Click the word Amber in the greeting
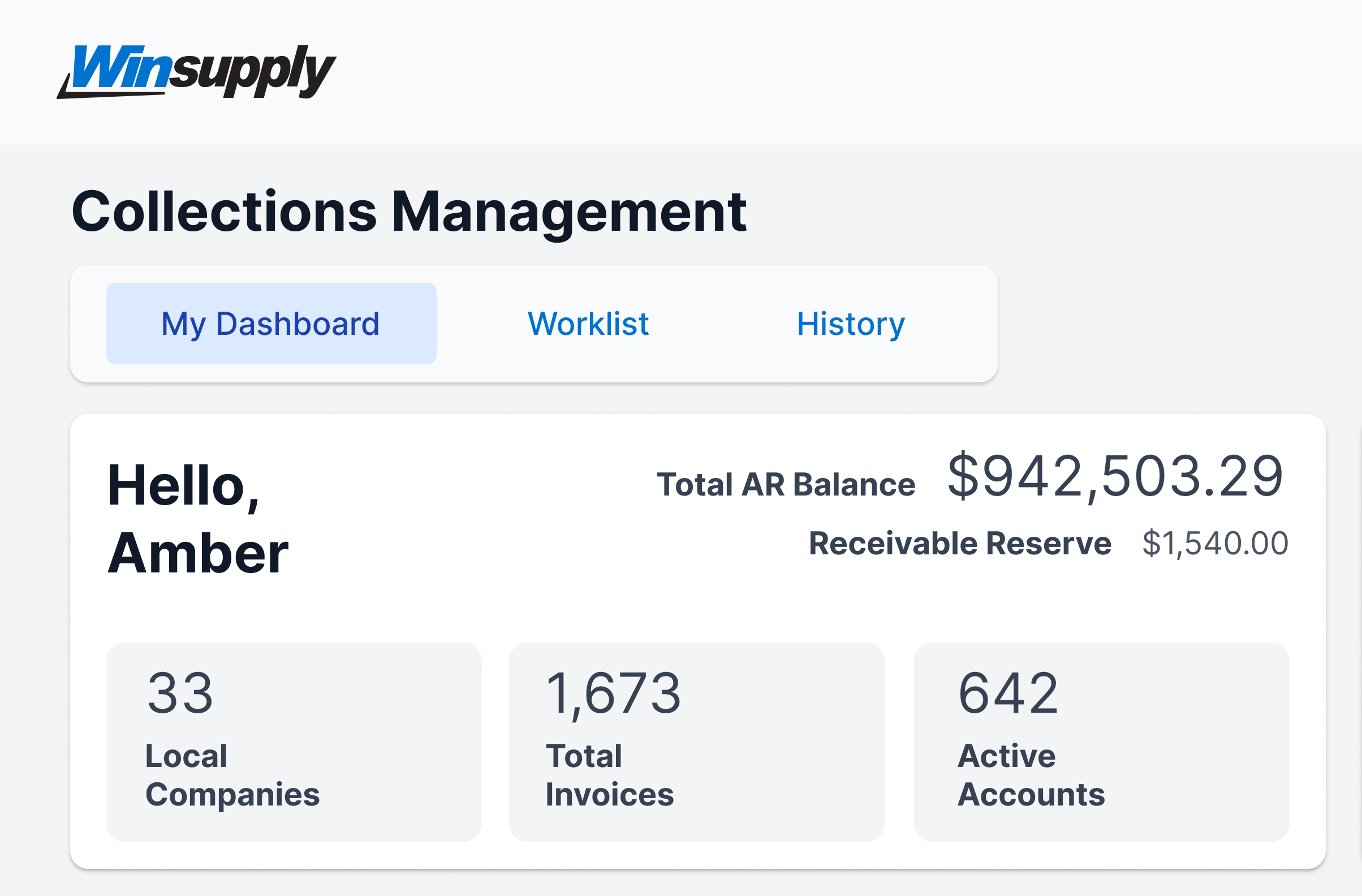This screenshot has width=1362, height=896. [197, 553]
